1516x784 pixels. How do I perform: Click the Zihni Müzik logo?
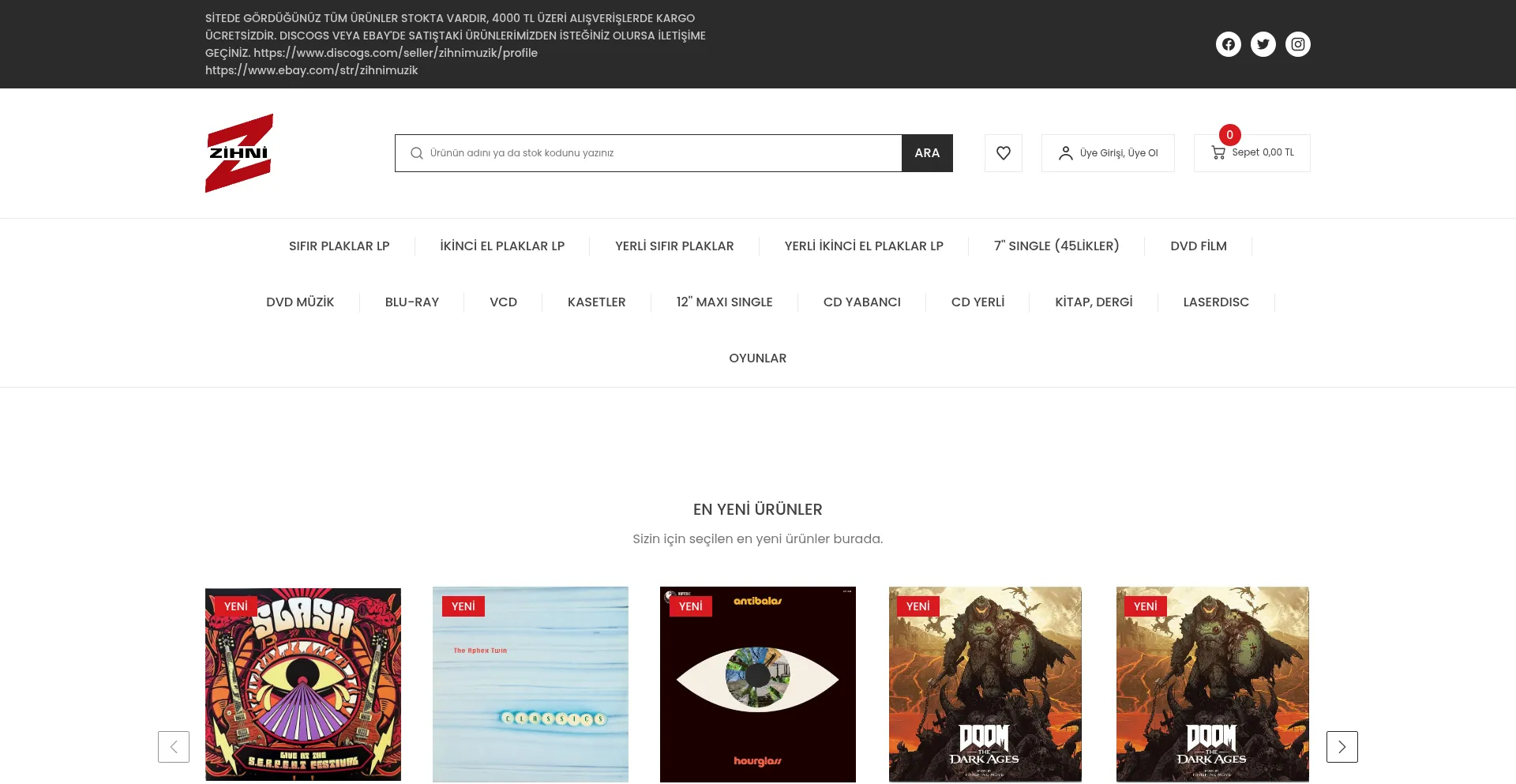pyautogui.click(x=239, y=152)
